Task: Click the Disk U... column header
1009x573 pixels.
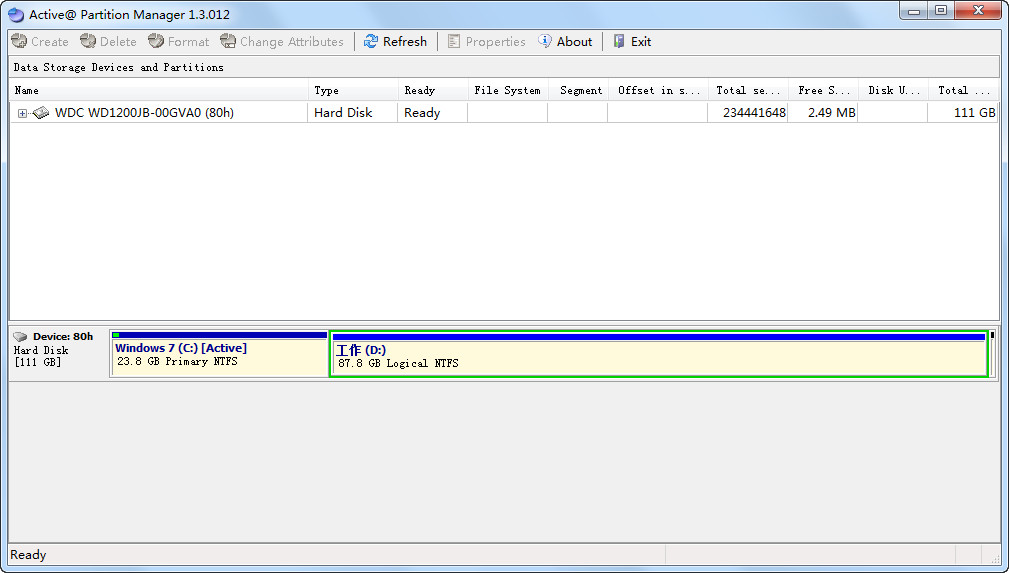Action: point(893,90)
